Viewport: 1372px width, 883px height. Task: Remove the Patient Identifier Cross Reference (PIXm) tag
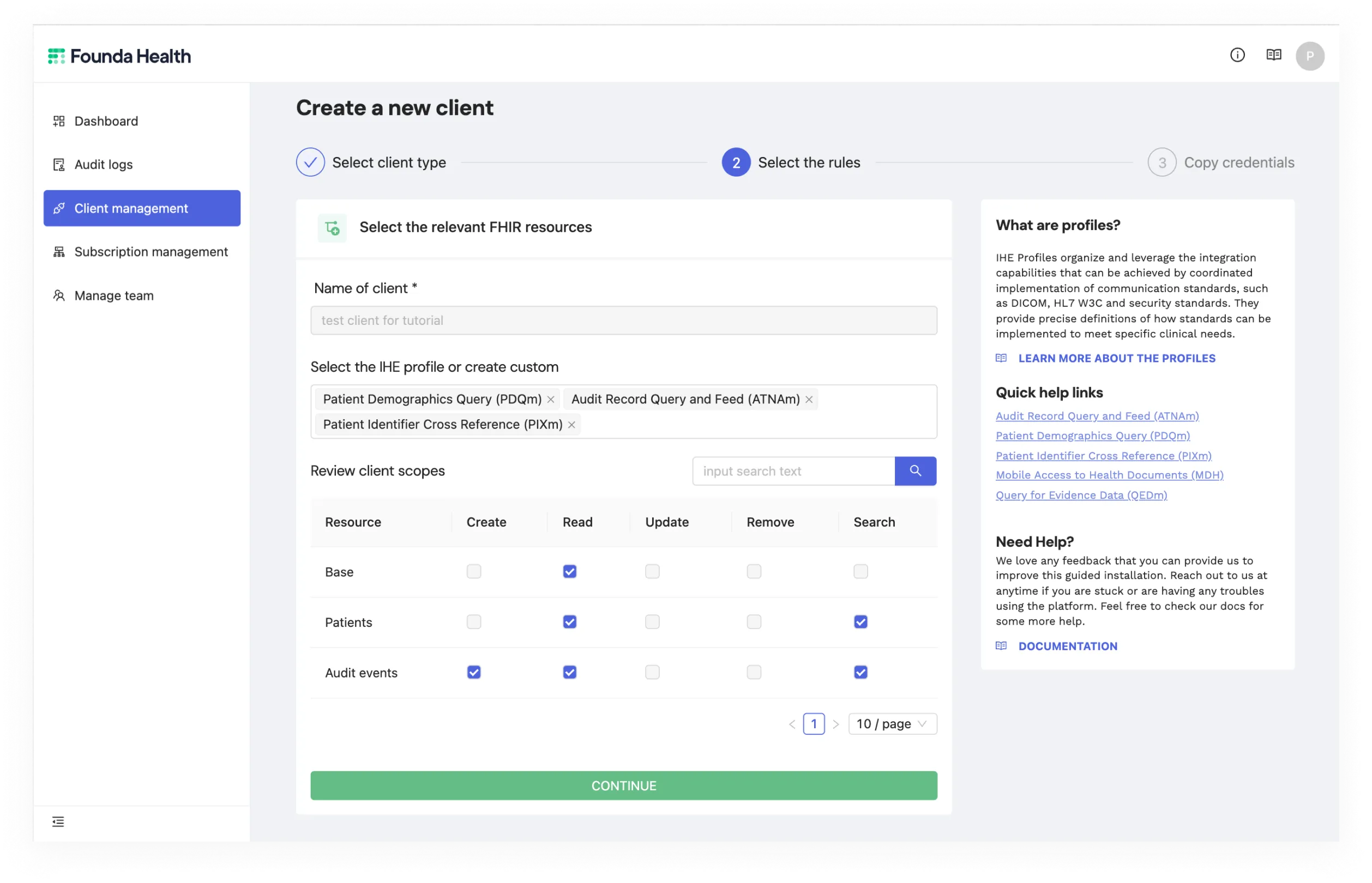click(x=571, y=425)
